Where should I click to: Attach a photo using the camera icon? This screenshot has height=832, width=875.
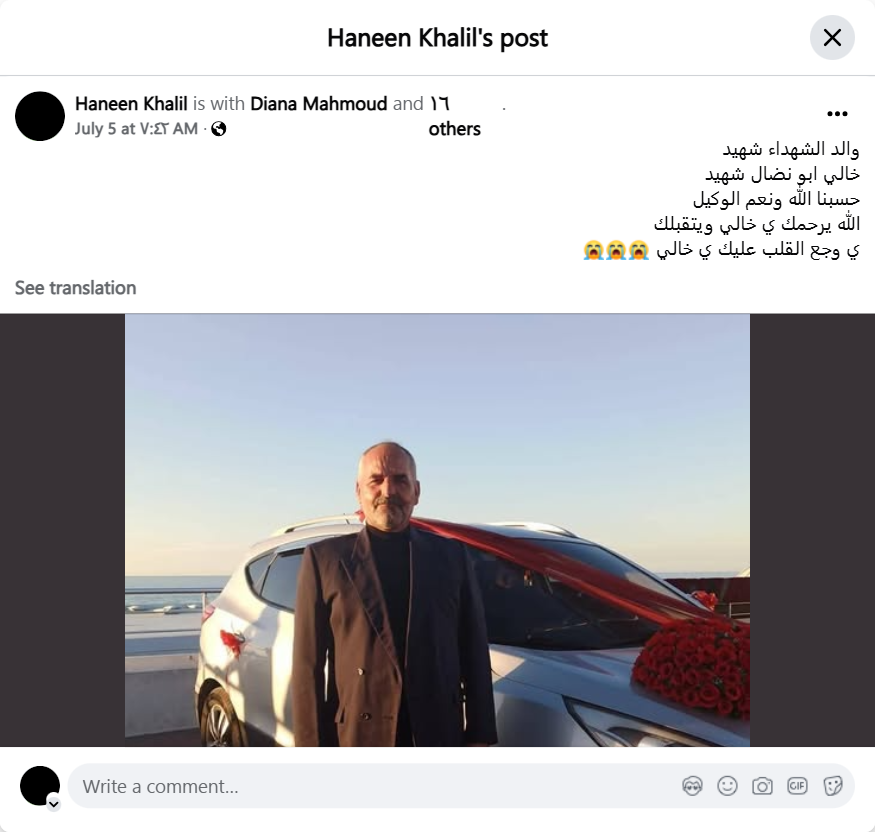tap(762, 786)
